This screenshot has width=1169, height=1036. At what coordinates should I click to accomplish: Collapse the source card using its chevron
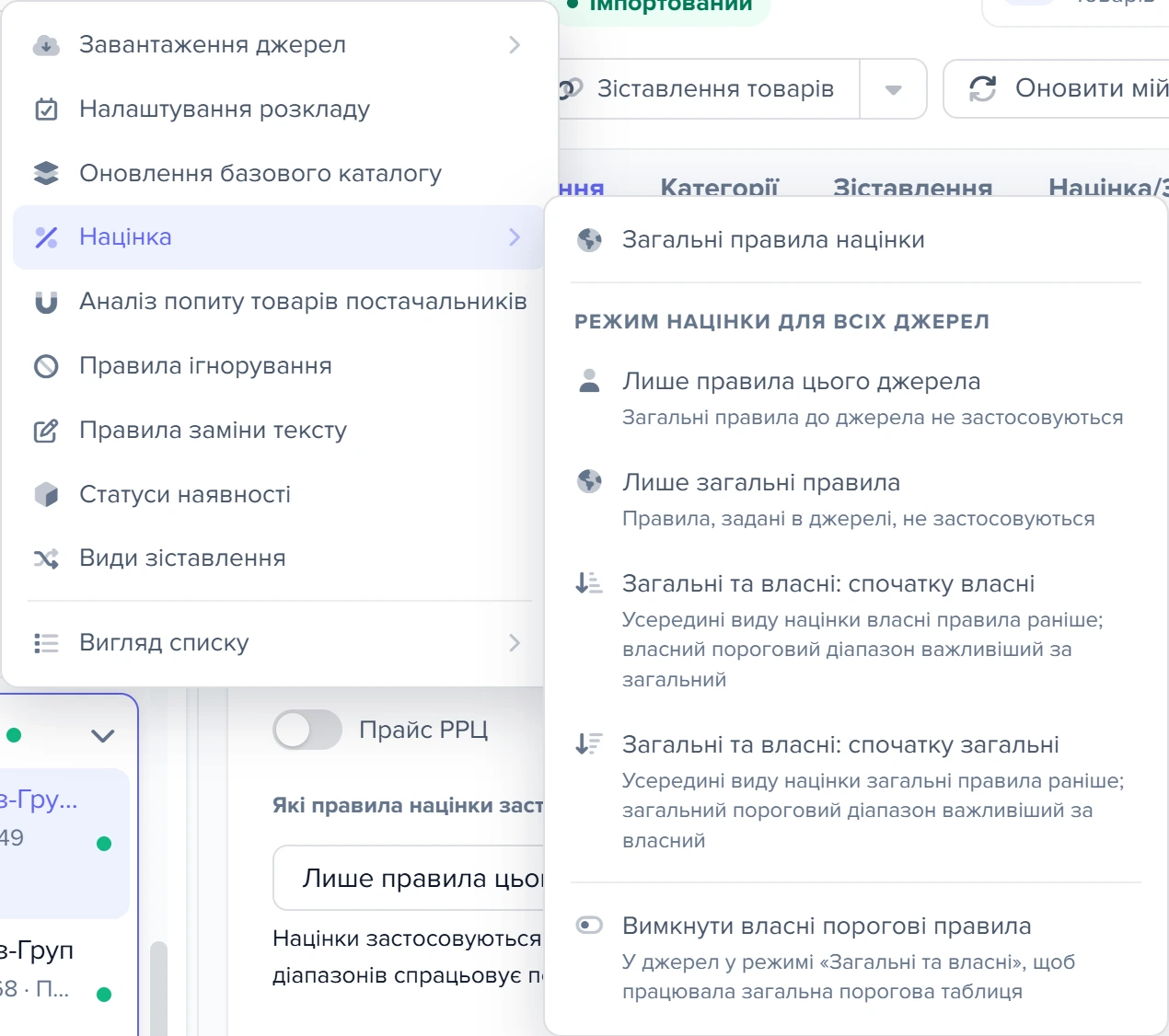click(x=103, y=735)
